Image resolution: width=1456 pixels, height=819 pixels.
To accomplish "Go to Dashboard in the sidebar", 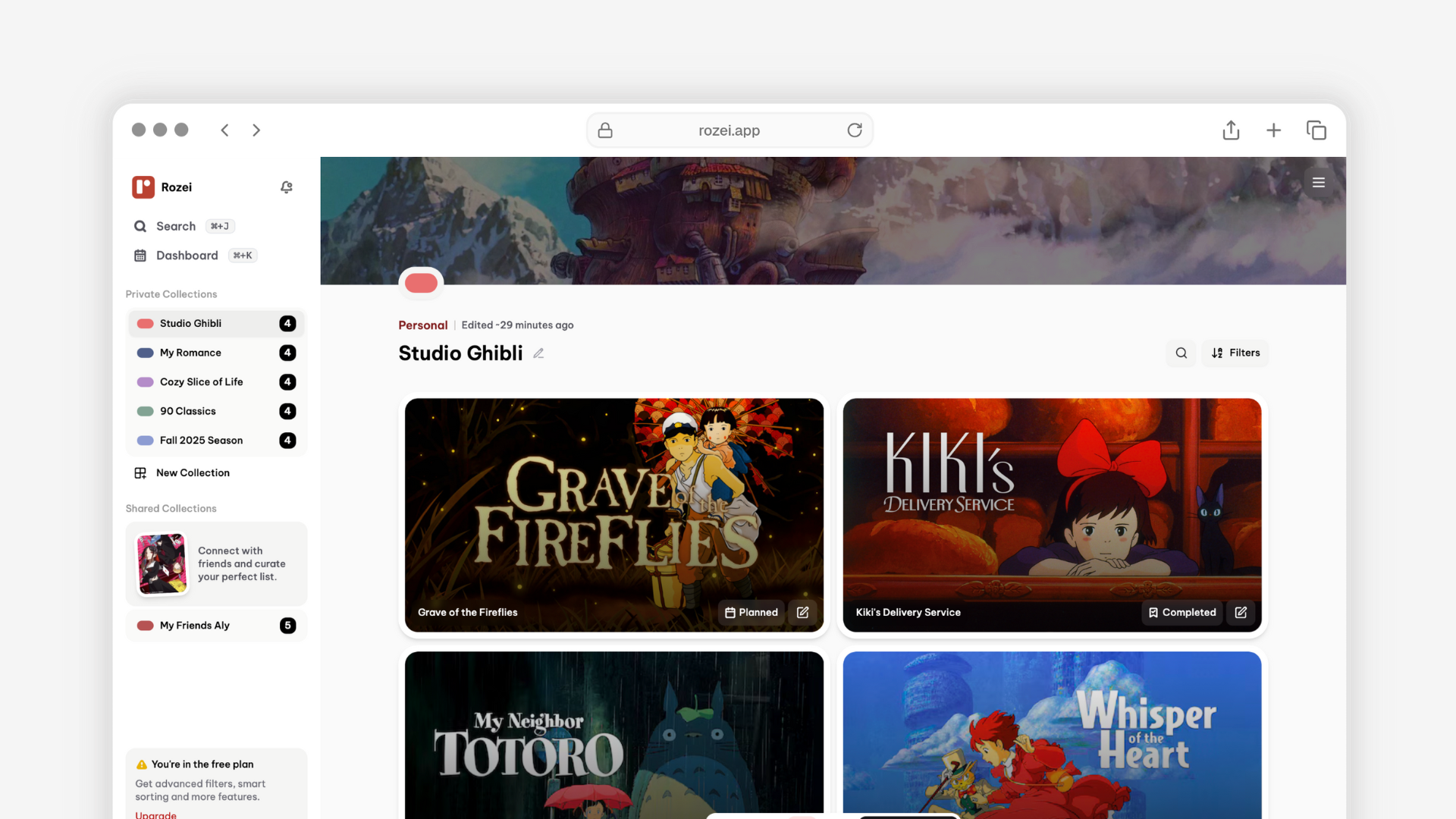I will tap(187, 256).
